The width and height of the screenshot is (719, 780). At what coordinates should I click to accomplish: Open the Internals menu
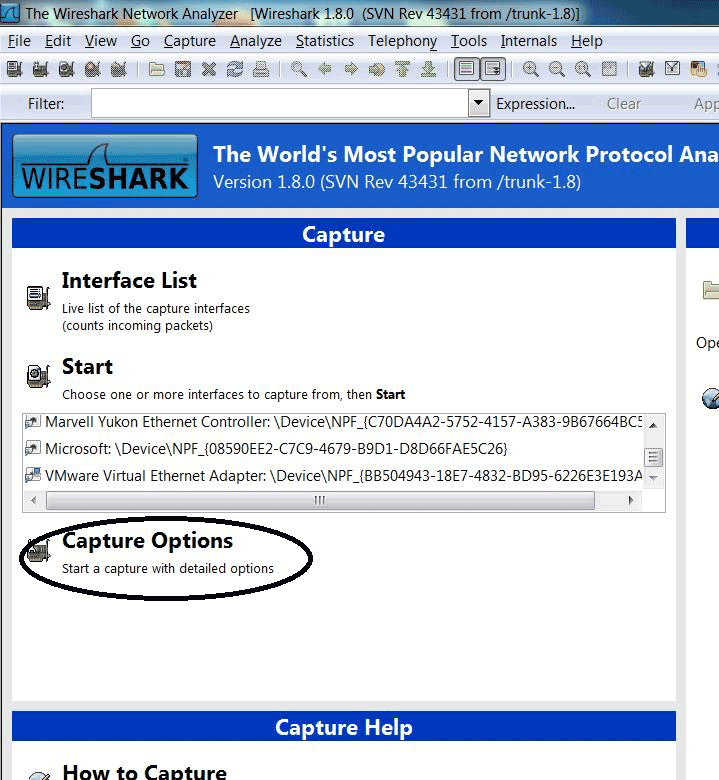(528, 41)
